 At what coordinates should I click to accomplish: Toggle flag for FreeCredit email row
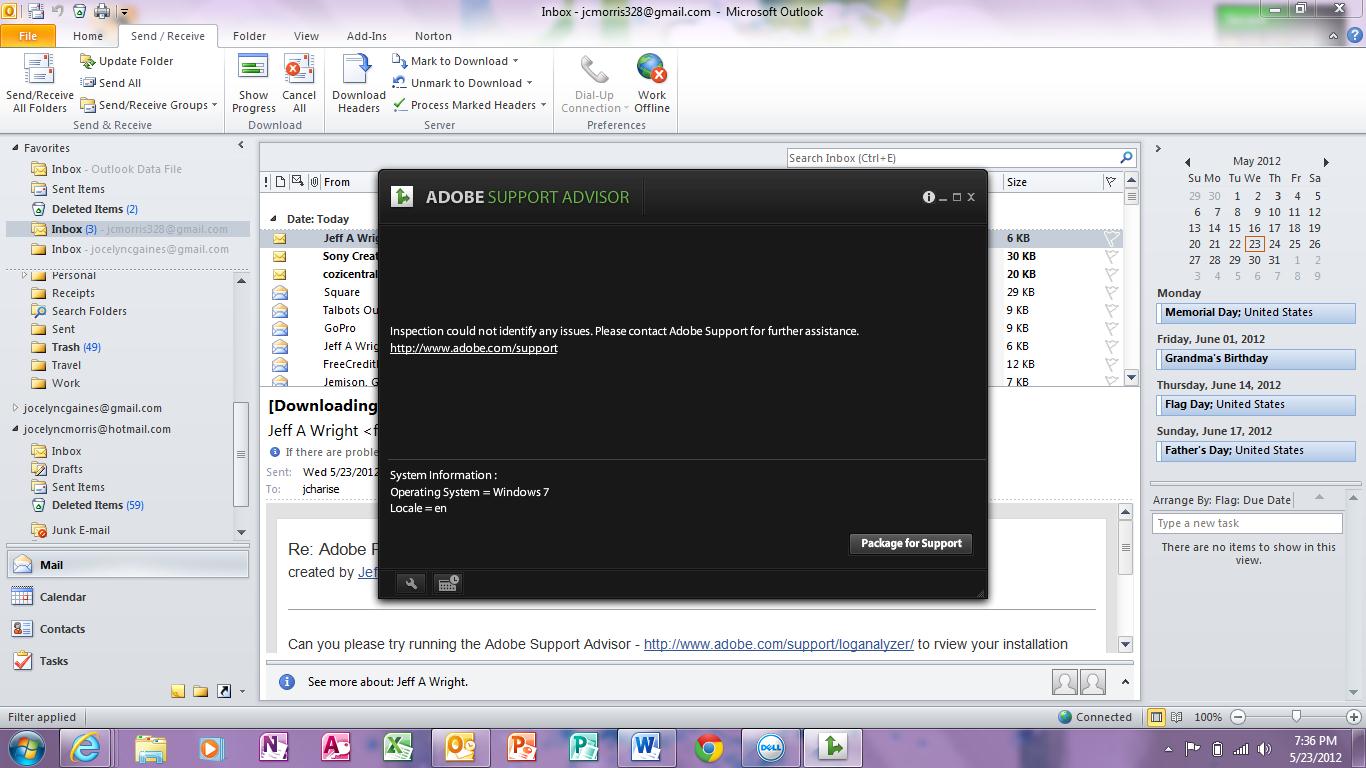click(1111, 364)
